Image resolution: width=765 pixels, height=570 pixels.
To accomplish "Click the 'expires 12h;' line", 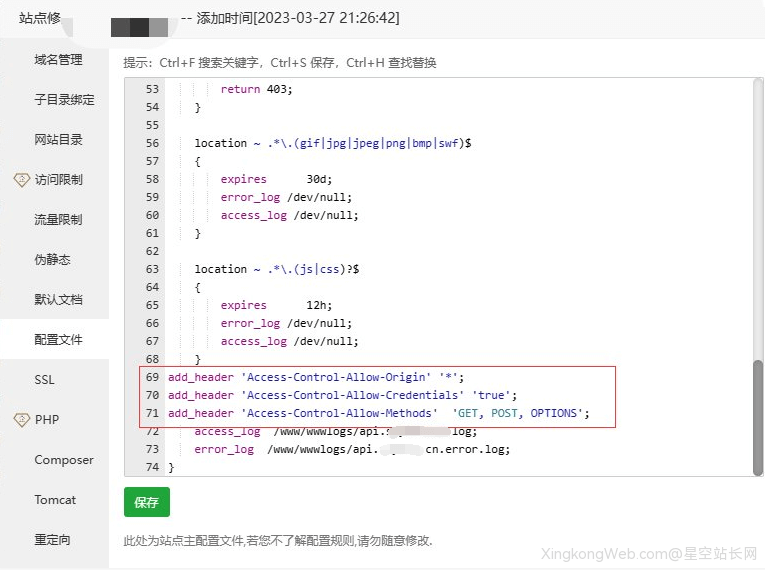I will click(x=276, y=305).
